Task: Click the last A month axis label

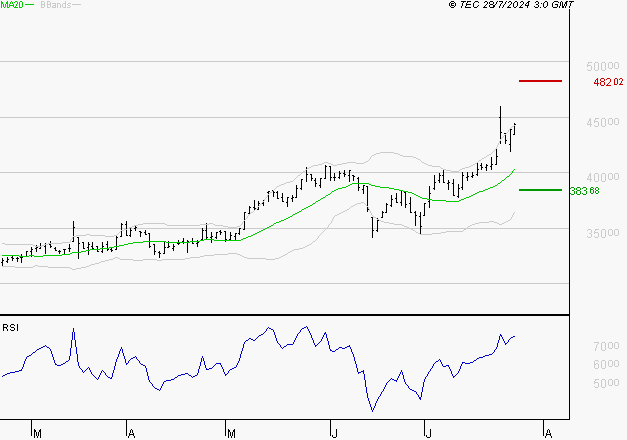Action: [x=548, y=434]
